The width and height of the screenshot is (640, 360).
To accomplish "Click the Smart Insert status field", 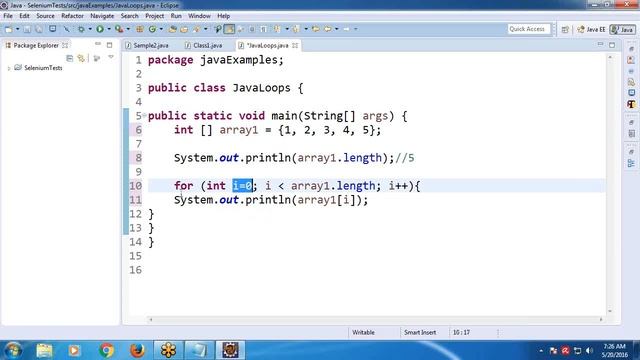I will 420,332.
